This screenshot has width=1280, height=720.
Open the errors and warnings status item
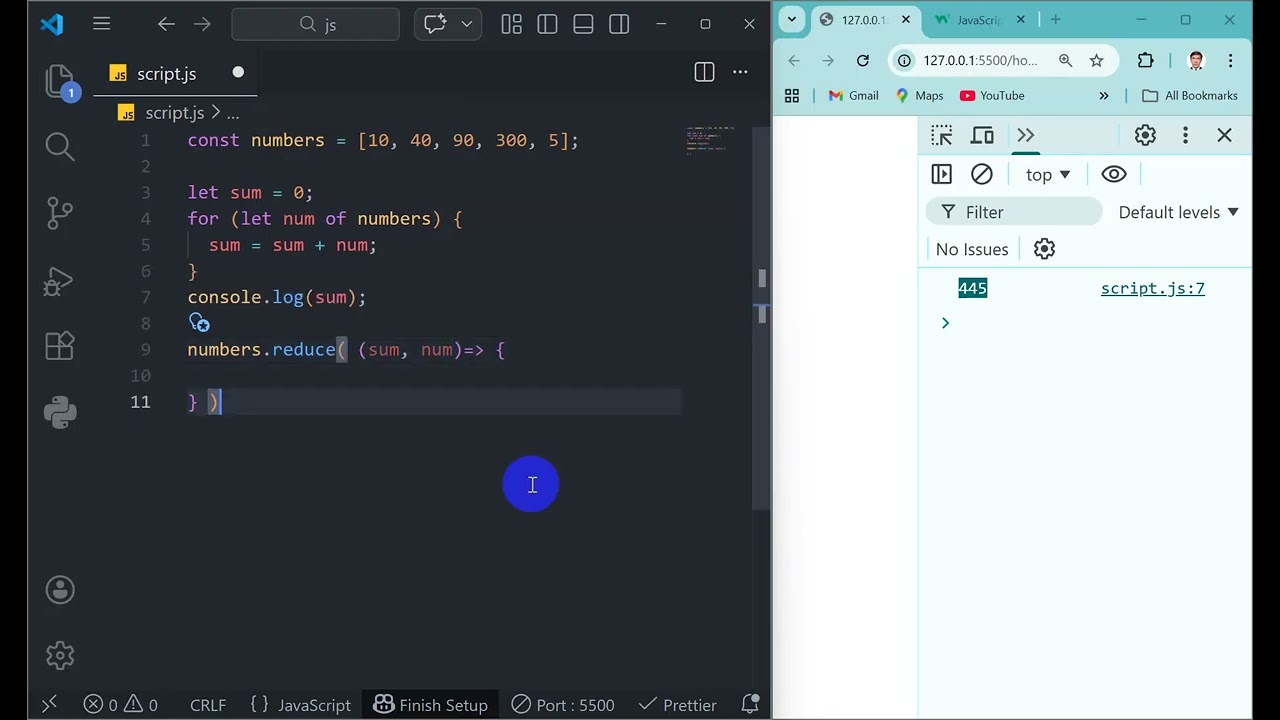point(120,705)
